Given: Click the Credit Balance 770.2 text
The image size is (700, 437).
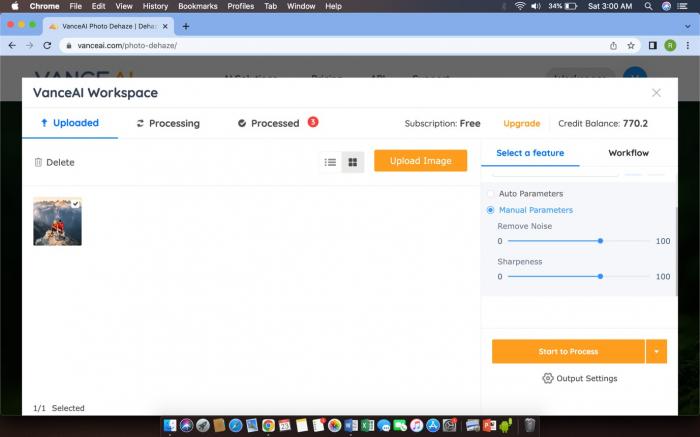Looking at the screenshot, I should [x=603, y=124].
